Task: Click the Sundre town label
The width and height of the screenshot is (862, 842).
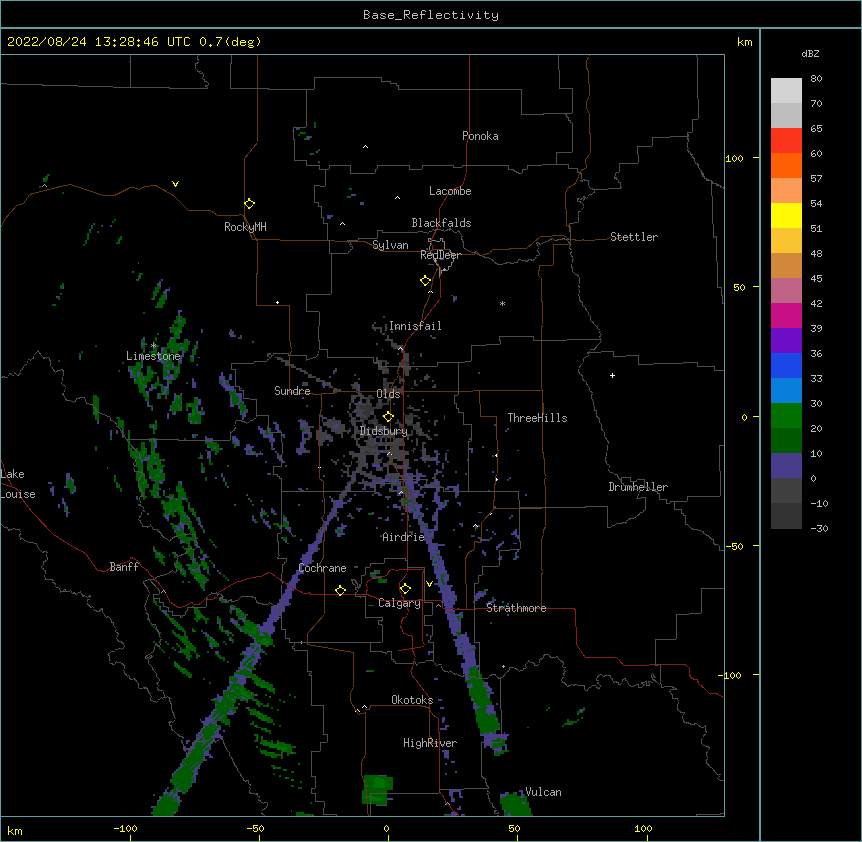Action: tap(292, 391)
